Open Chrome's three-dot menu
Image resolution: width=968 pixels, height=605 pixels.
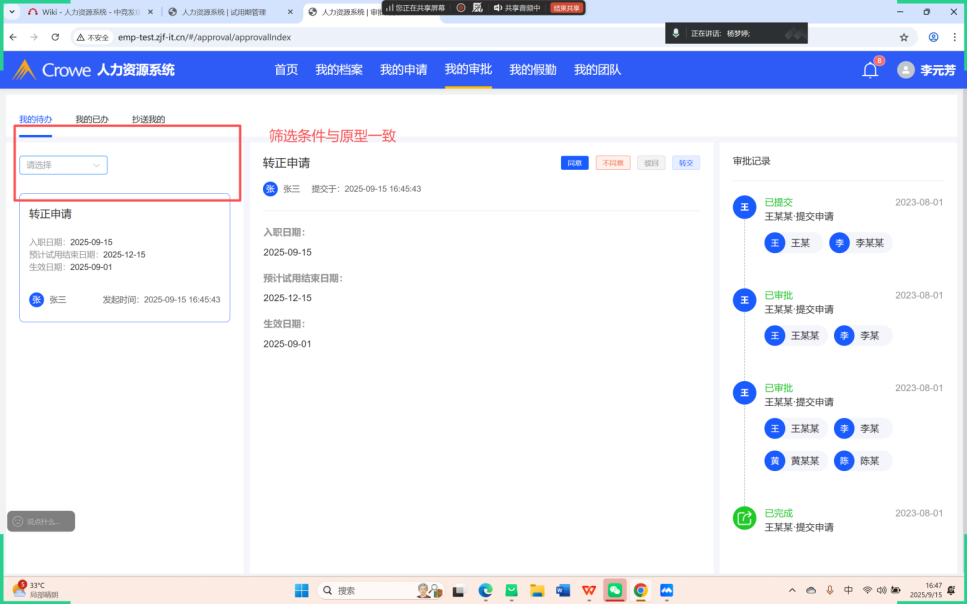point(954,37)
